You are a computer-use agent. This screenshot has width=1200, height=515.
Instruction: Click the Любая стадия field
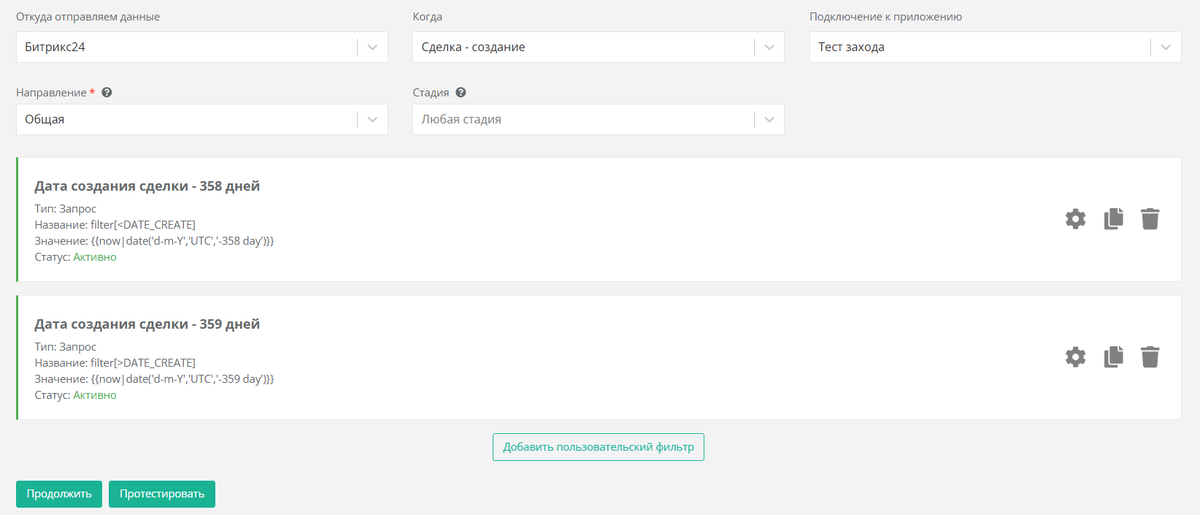pyautogui.click(x=598, y=119)
